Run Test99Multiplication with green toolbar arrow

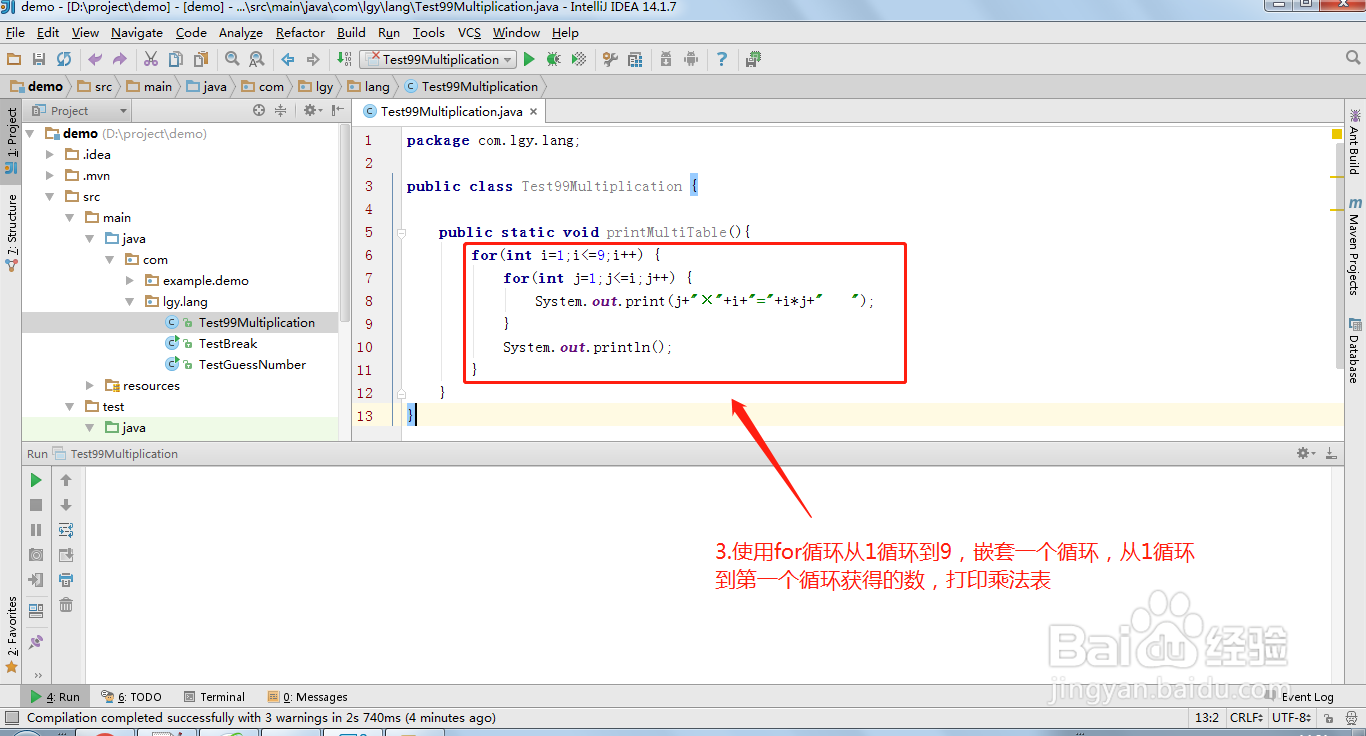click(x=530, y=60)
